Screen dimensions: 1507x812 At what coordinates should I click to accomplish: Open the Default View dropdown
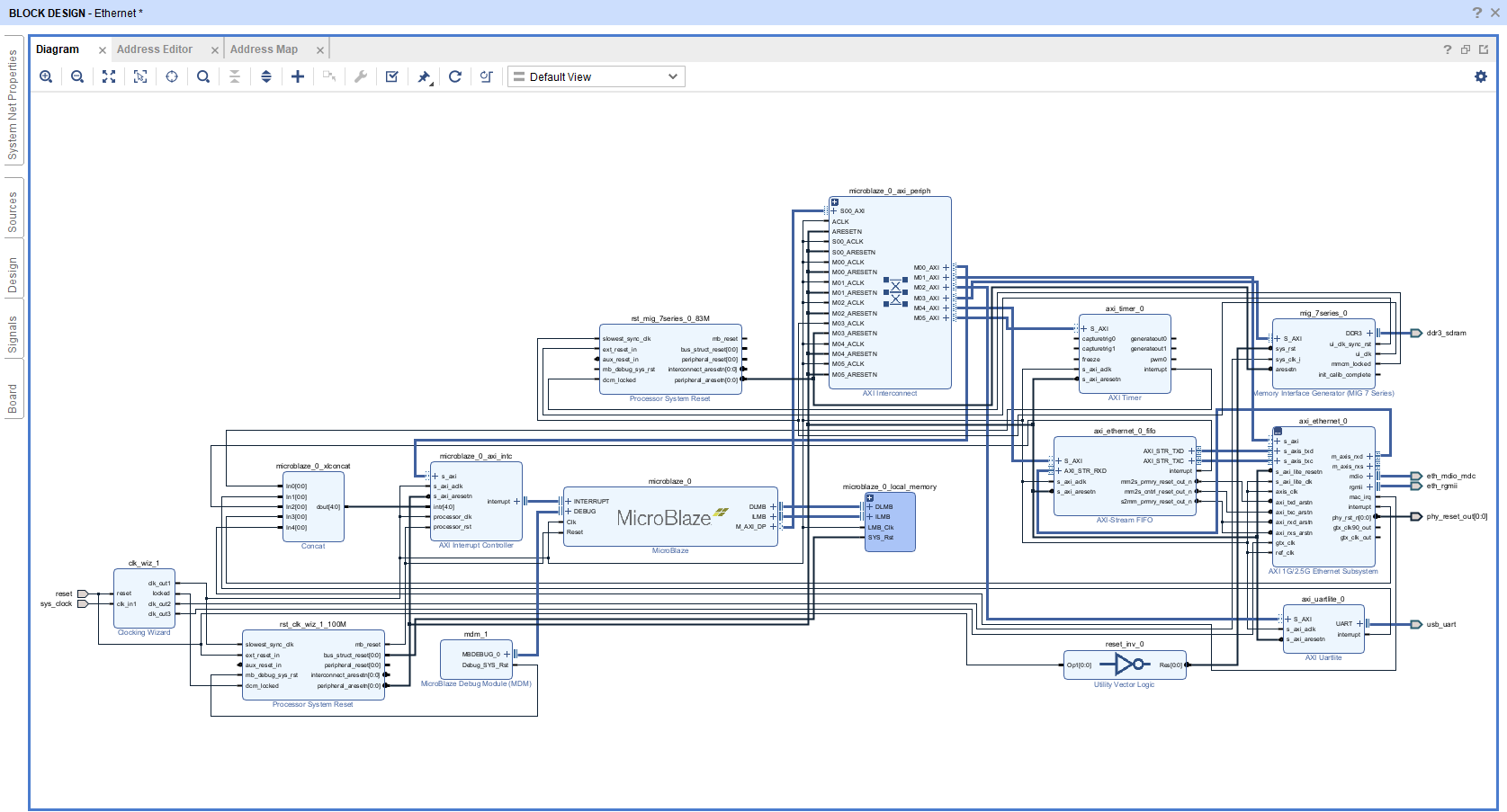[596, 77]
